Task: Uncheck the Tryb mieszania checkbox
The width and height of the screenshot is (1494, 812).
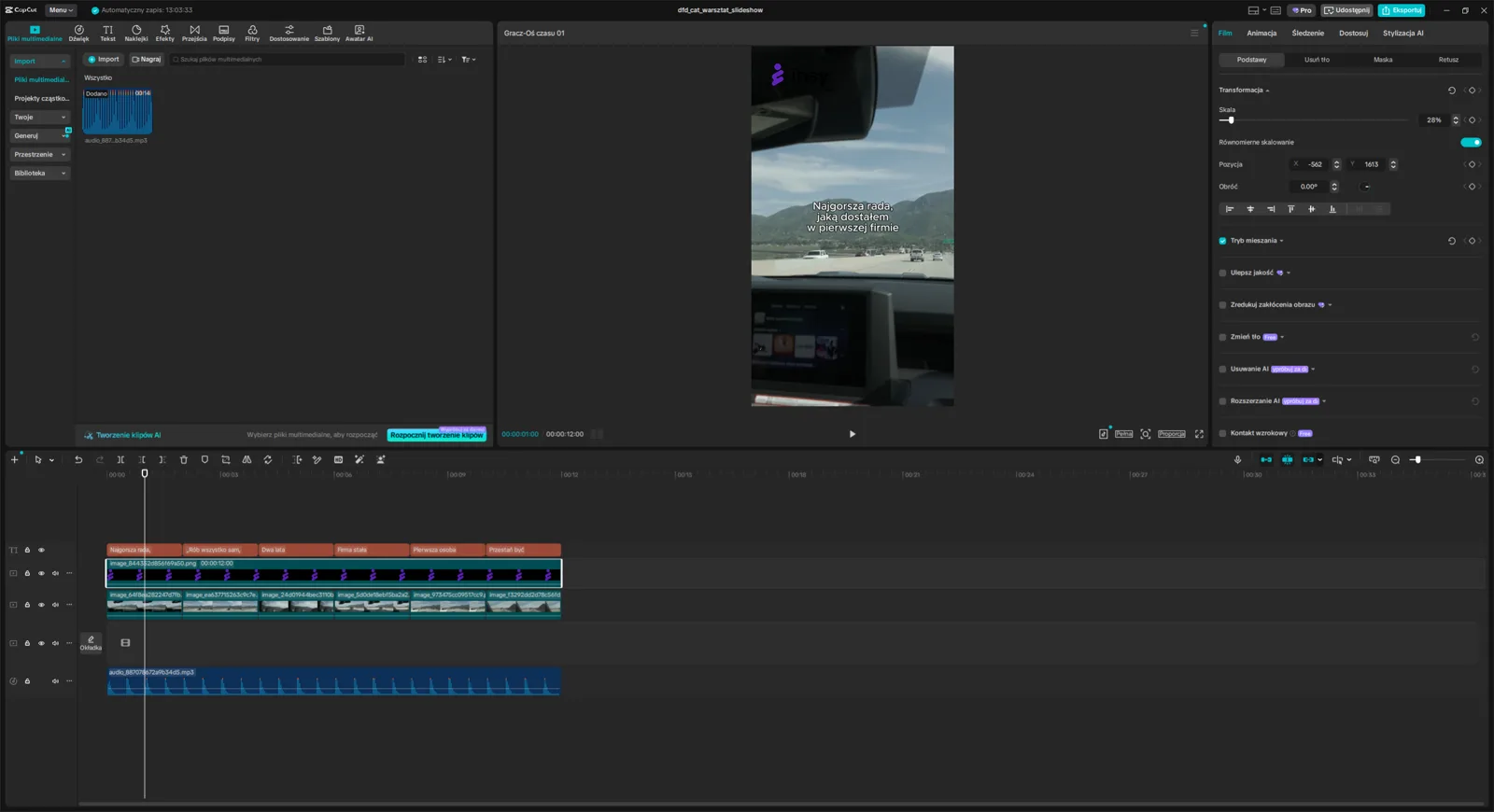Action: 1222,241
